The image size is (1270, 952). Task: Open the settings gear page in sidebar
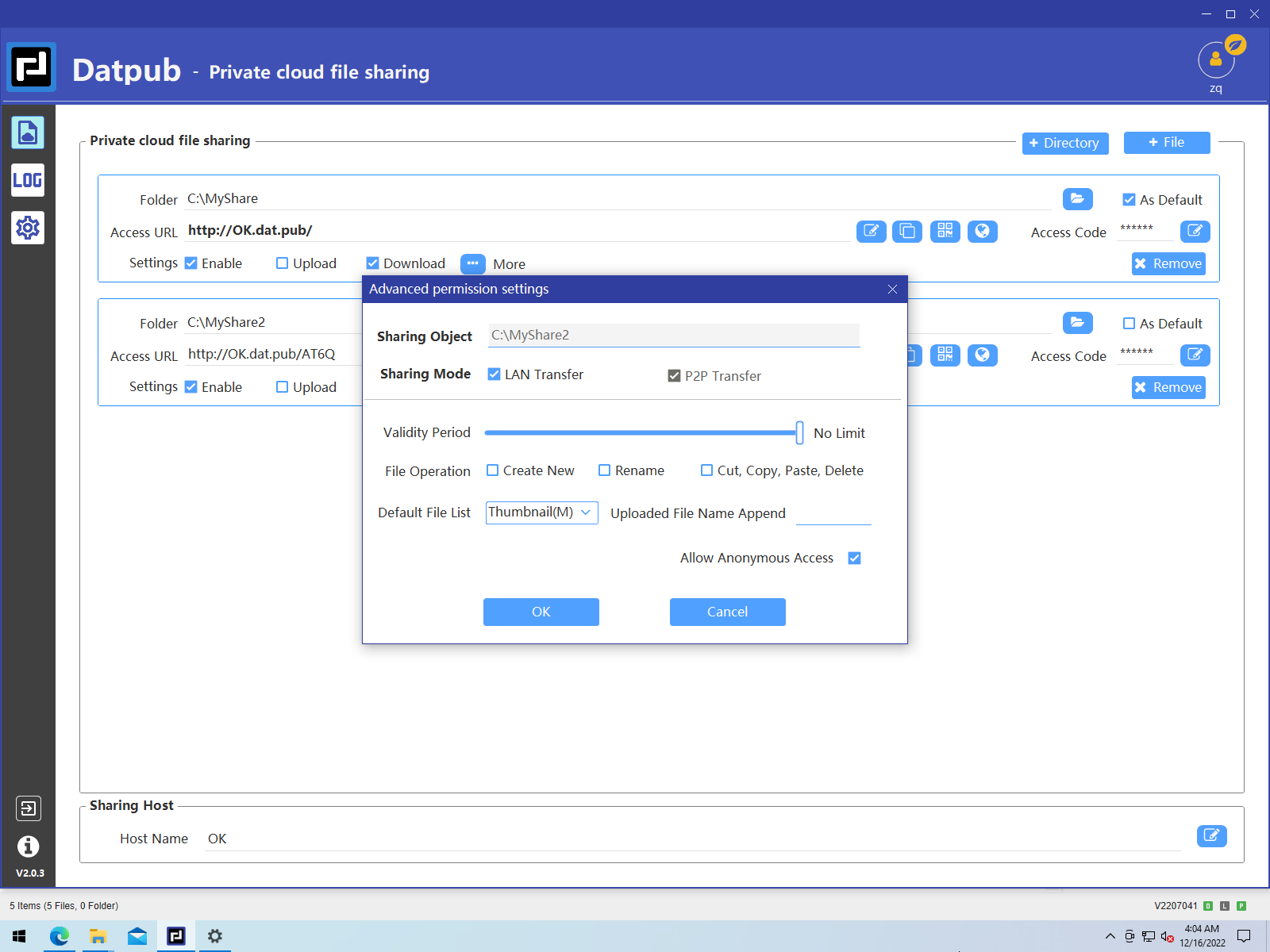pos(28,228)
